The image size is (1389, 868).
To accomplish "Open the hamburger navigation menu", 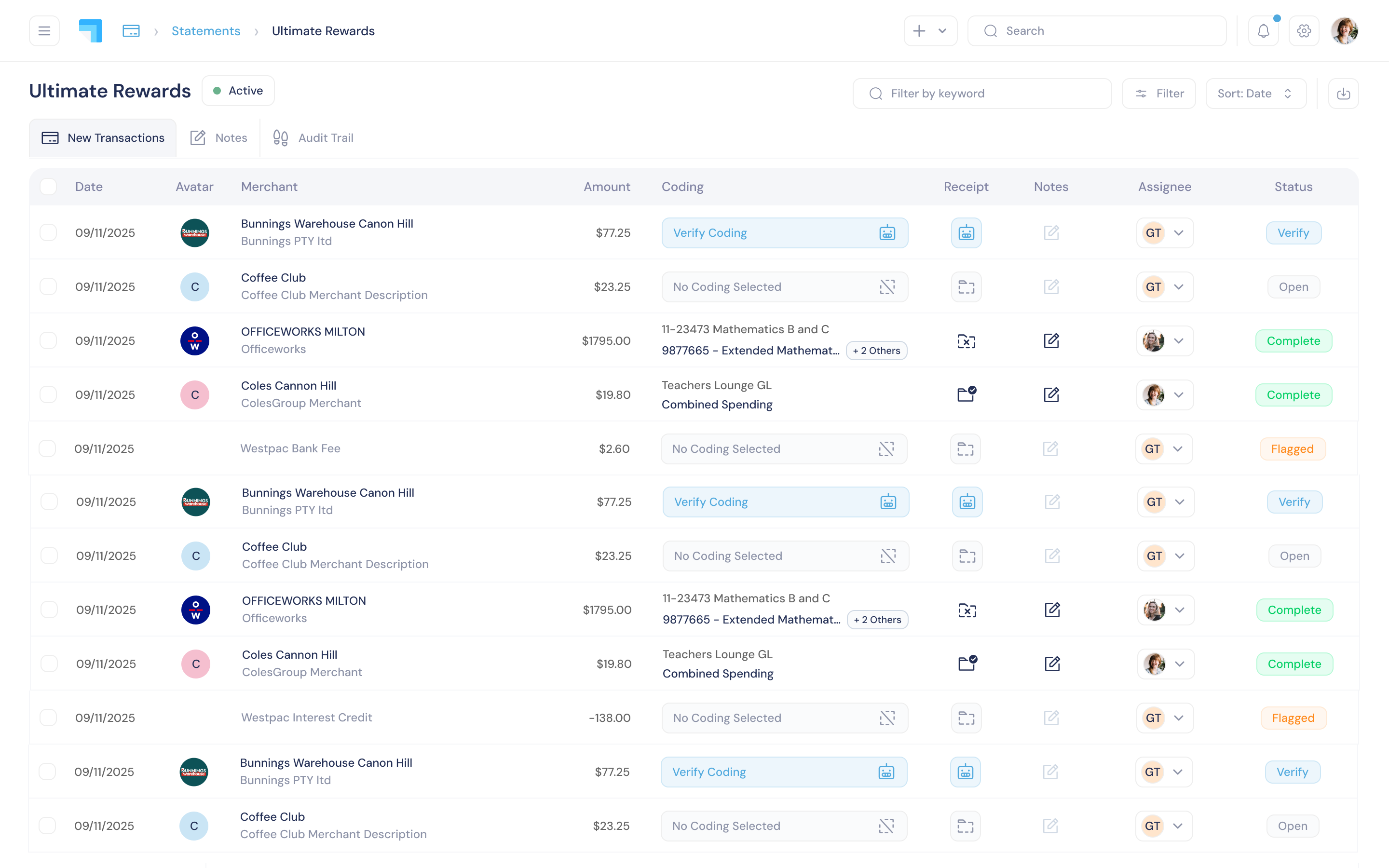I will click(44, 30).
